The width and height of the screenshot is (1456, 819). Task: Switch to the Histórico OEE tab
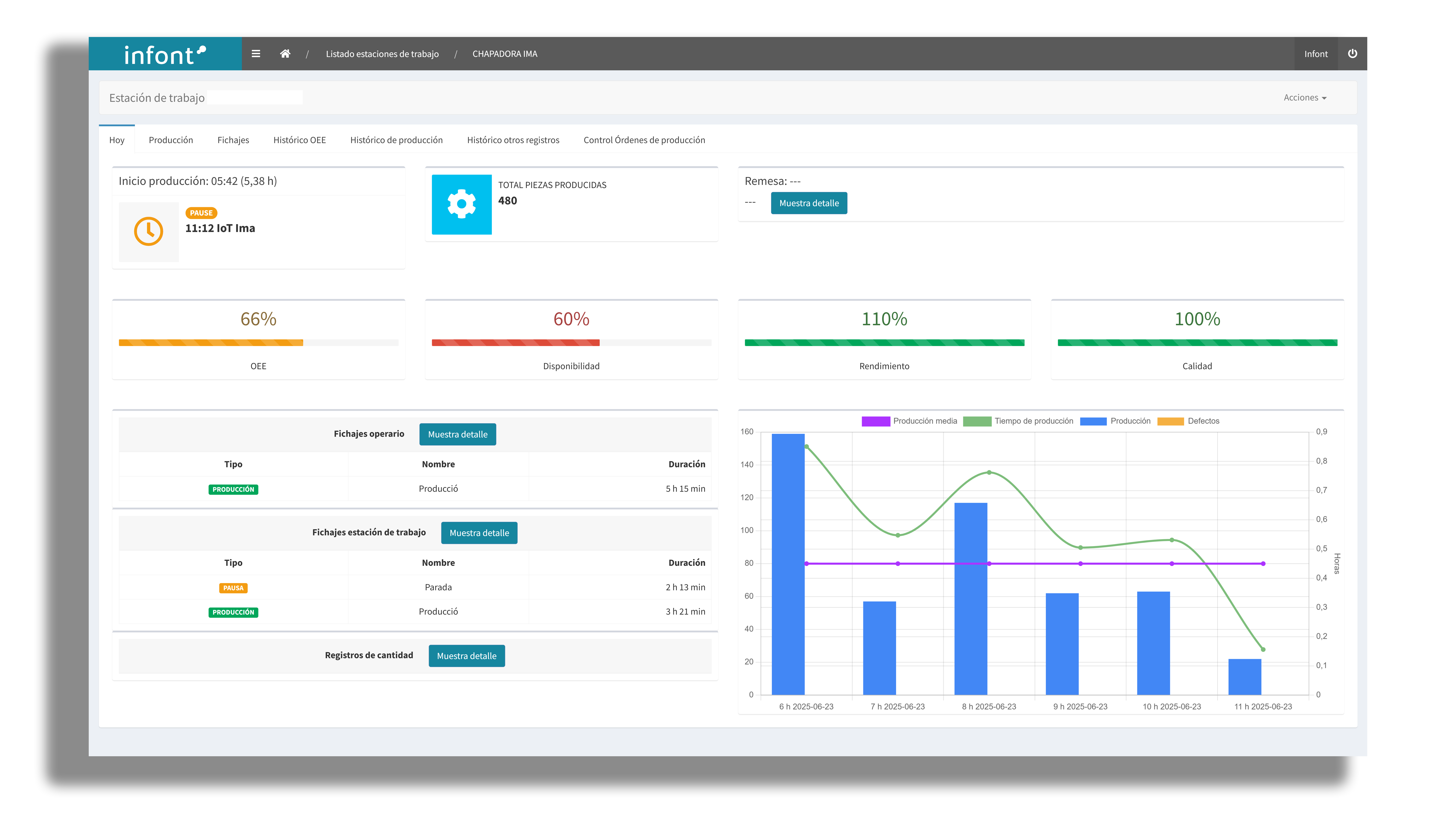pos(300,140)
